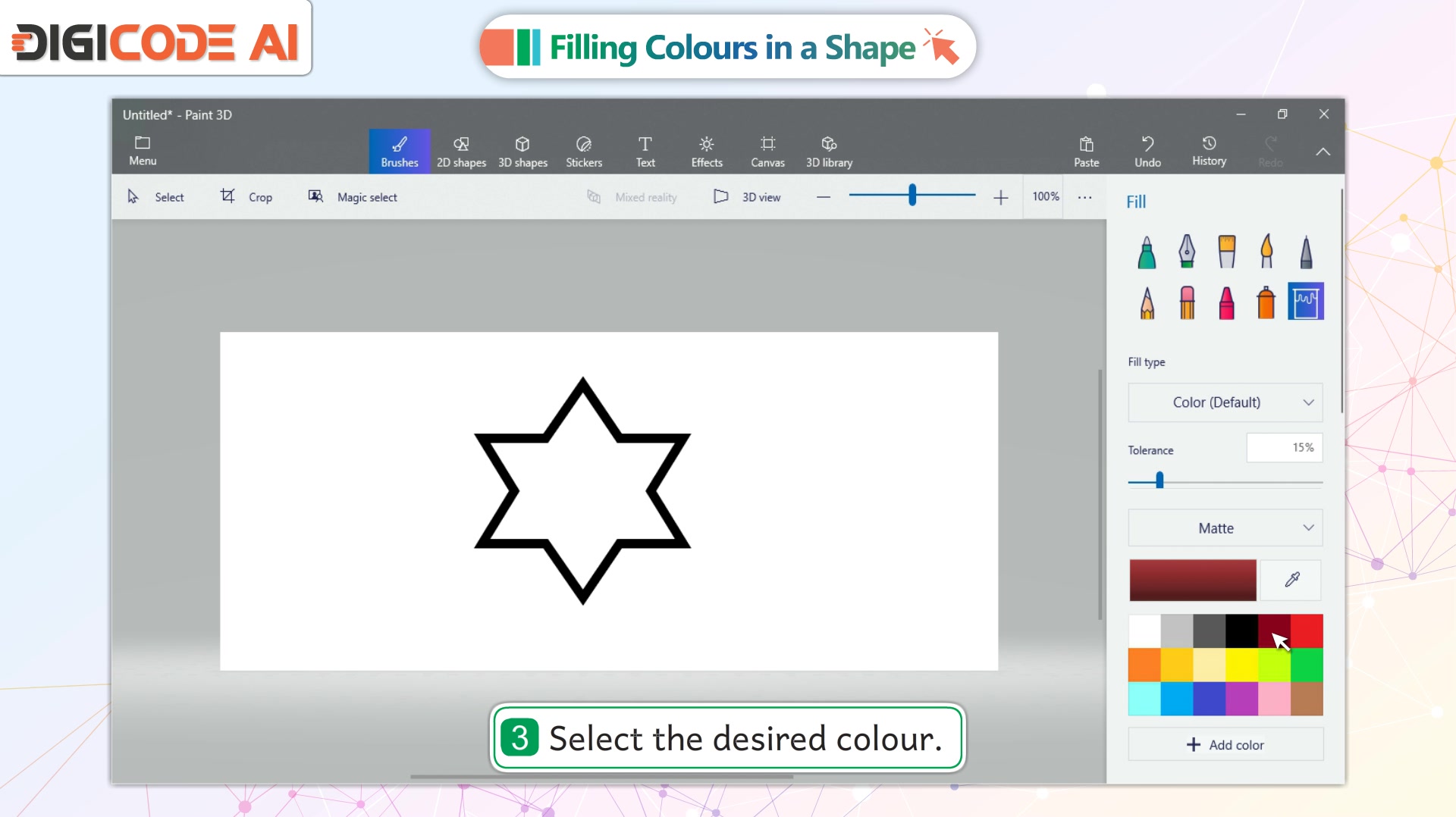Screen dimensions: 1456x817
Task: Click the 100% zoom value
Action: click(1045, 196)
